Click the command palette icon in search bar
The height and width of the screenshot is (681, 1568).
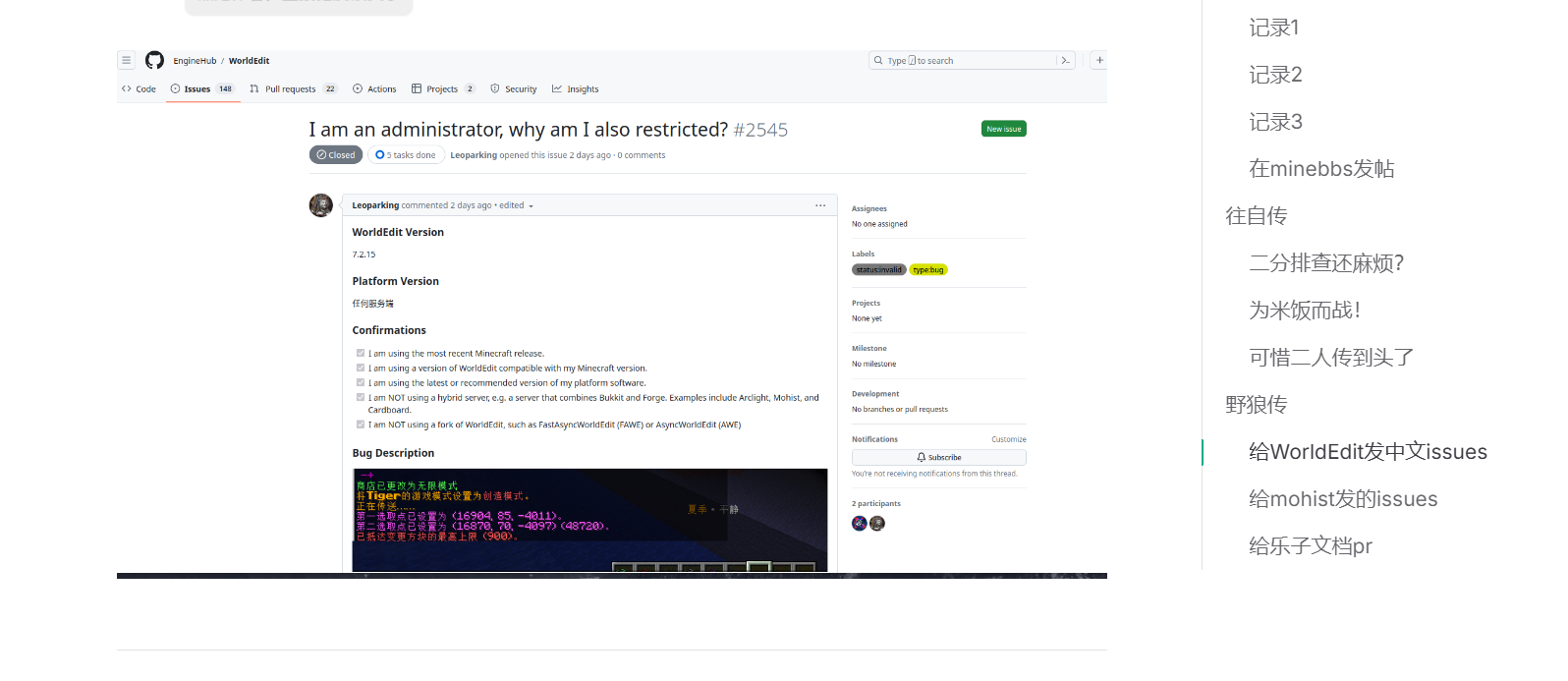1065,61
